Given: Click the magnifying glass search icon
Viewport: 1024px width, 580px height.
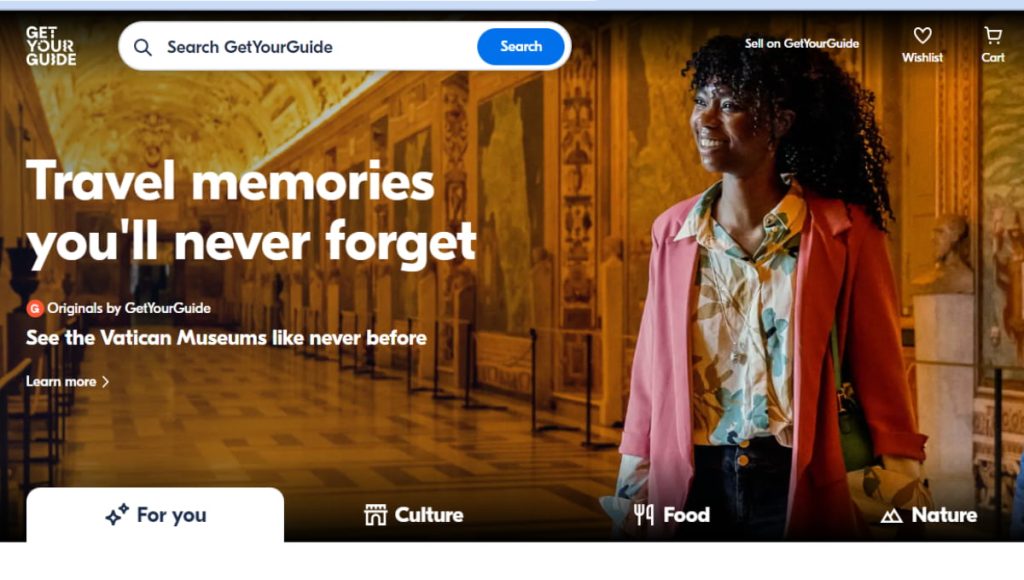Looking at the screenshot, I should click(142, 47).
